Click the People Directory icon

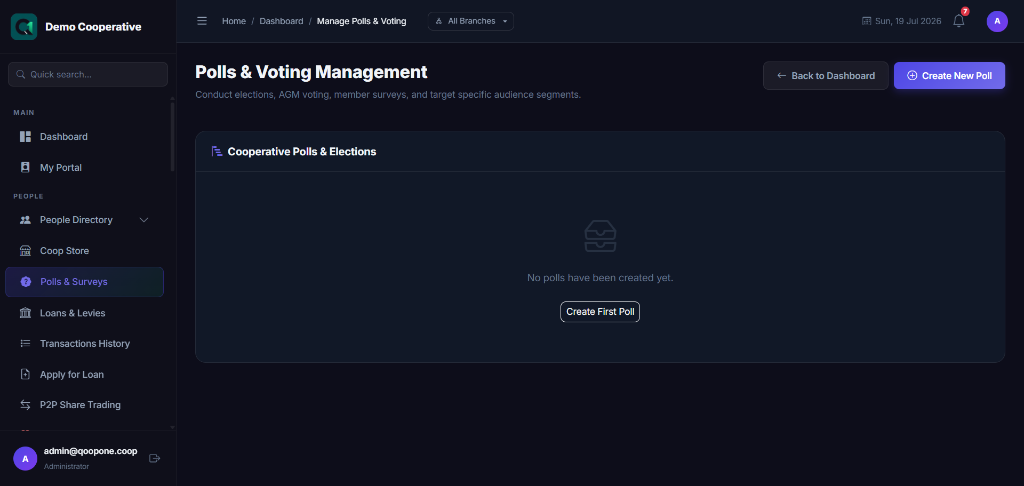[x=25, y=220]
